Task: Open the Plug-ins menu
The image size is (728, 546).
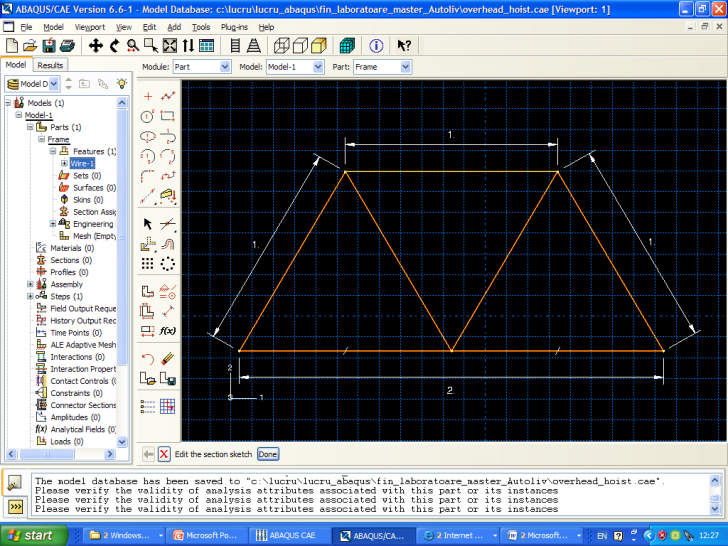Action: tap(234, 27)
